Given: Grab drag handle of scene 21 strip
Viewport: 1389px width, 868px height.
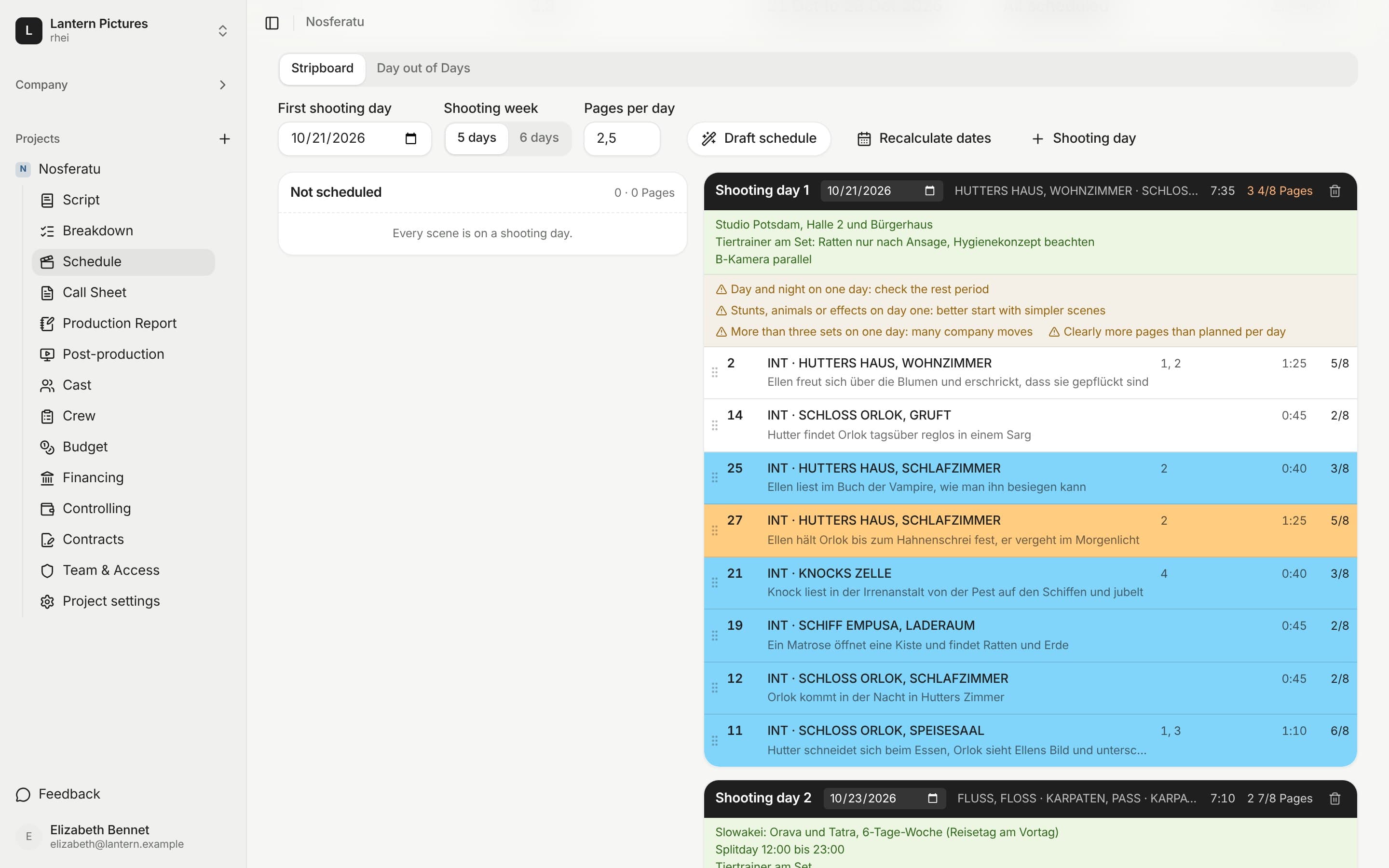Looking at the screenshot, I should pos(715,583).
